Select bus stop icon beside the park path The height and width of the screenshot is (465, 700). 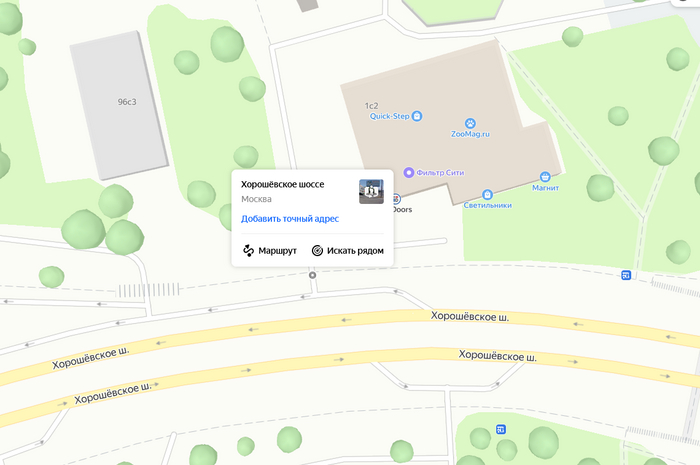click(x=626, y=275)
